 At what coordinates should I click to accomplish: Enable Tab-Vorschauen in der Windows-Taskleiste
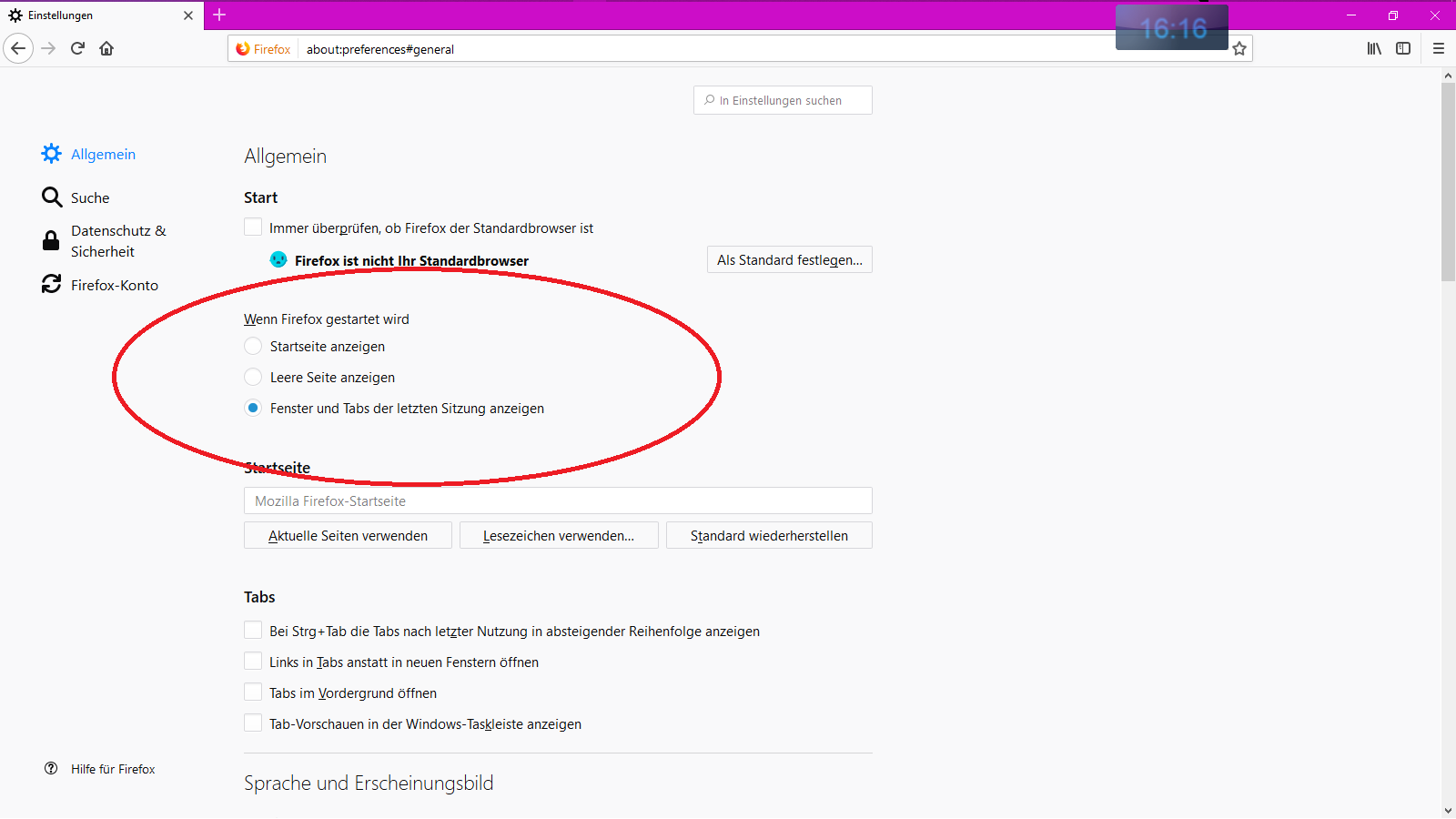pyautogui.click(x=253, y=723)
